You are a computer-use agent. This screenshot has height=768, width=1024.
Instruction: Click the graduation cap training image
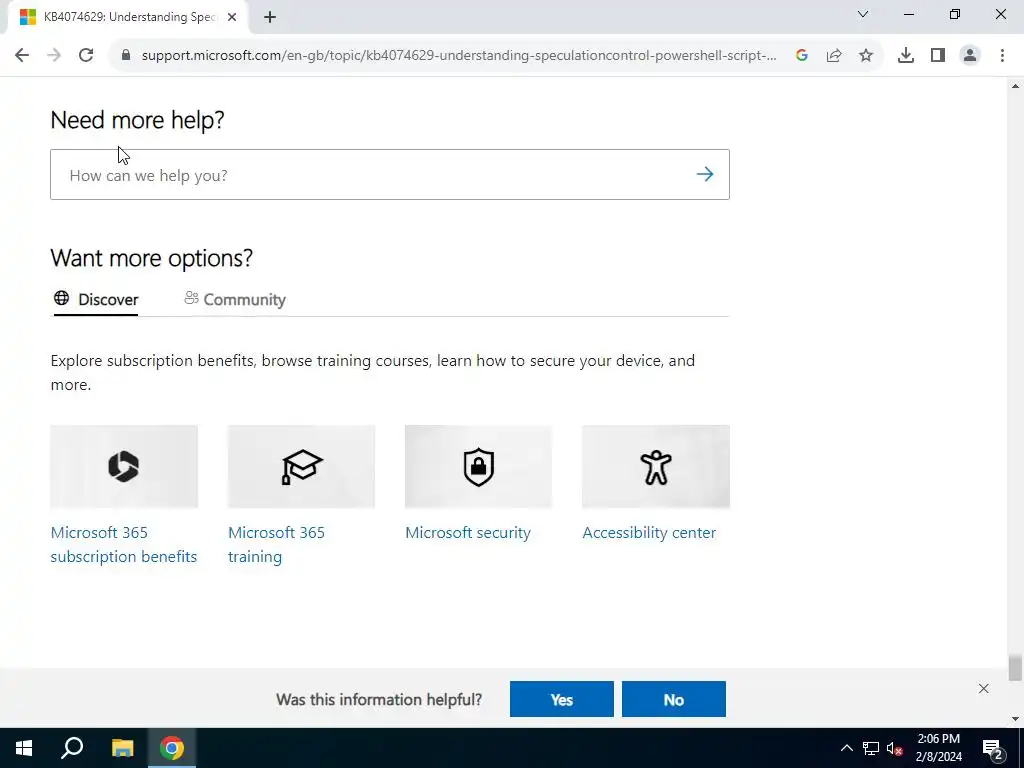[x=301, y=466]
